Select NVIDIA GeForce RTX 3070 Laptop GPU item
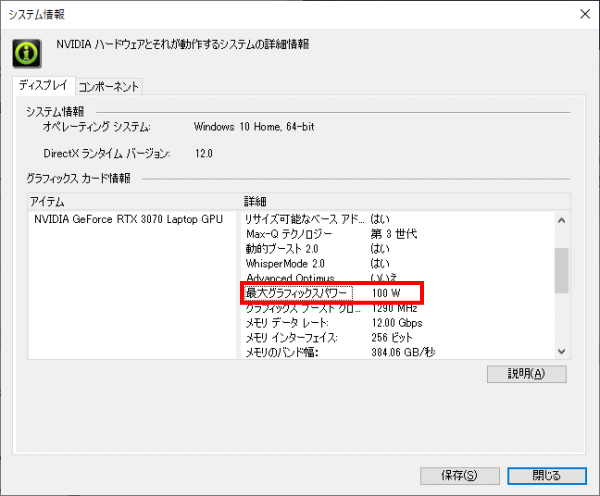 [x=129, y=219]
